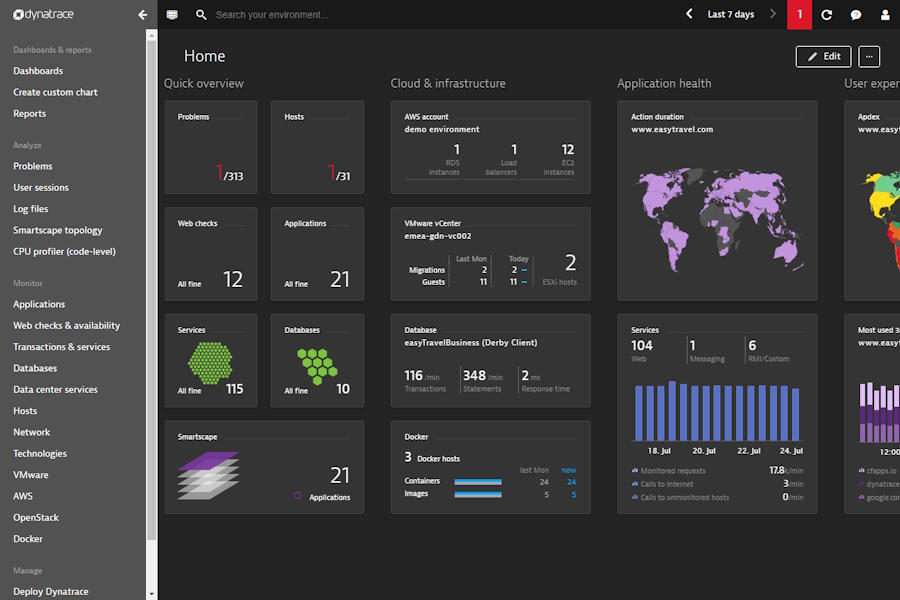Open the more options ellipsis button
The width and height of the screenshot is (900, 600).
869,56
